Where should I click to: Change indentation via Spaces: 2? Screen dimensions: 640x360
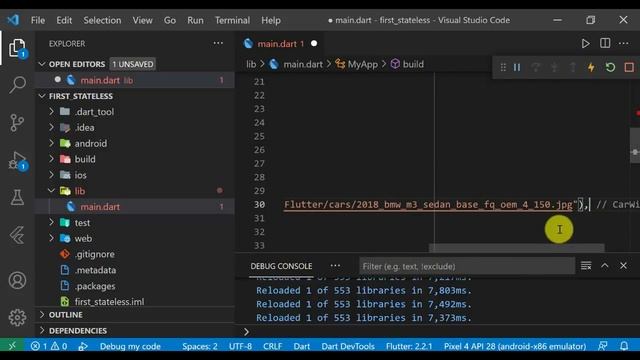click(200, 346)
